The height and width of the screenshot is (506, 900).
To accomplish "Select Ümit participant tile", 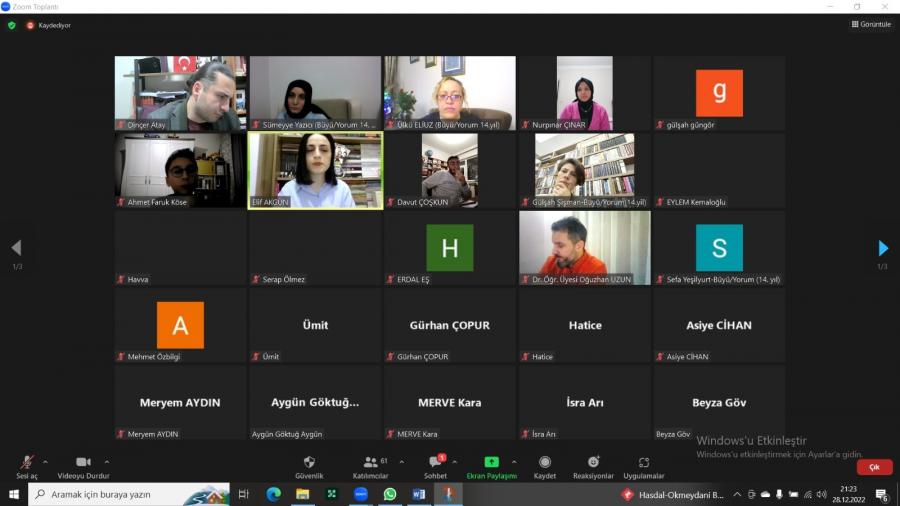I will tap(315, 325).
